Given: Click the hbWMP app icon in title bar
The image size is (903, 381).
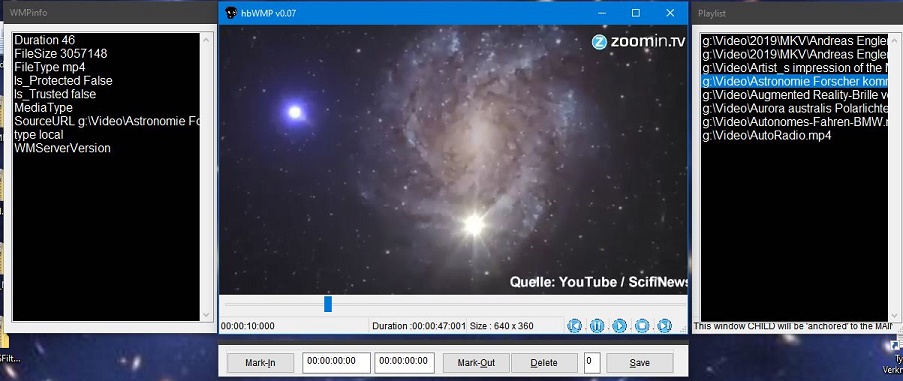Looking at the screenshot, I should tap(231, 13).
